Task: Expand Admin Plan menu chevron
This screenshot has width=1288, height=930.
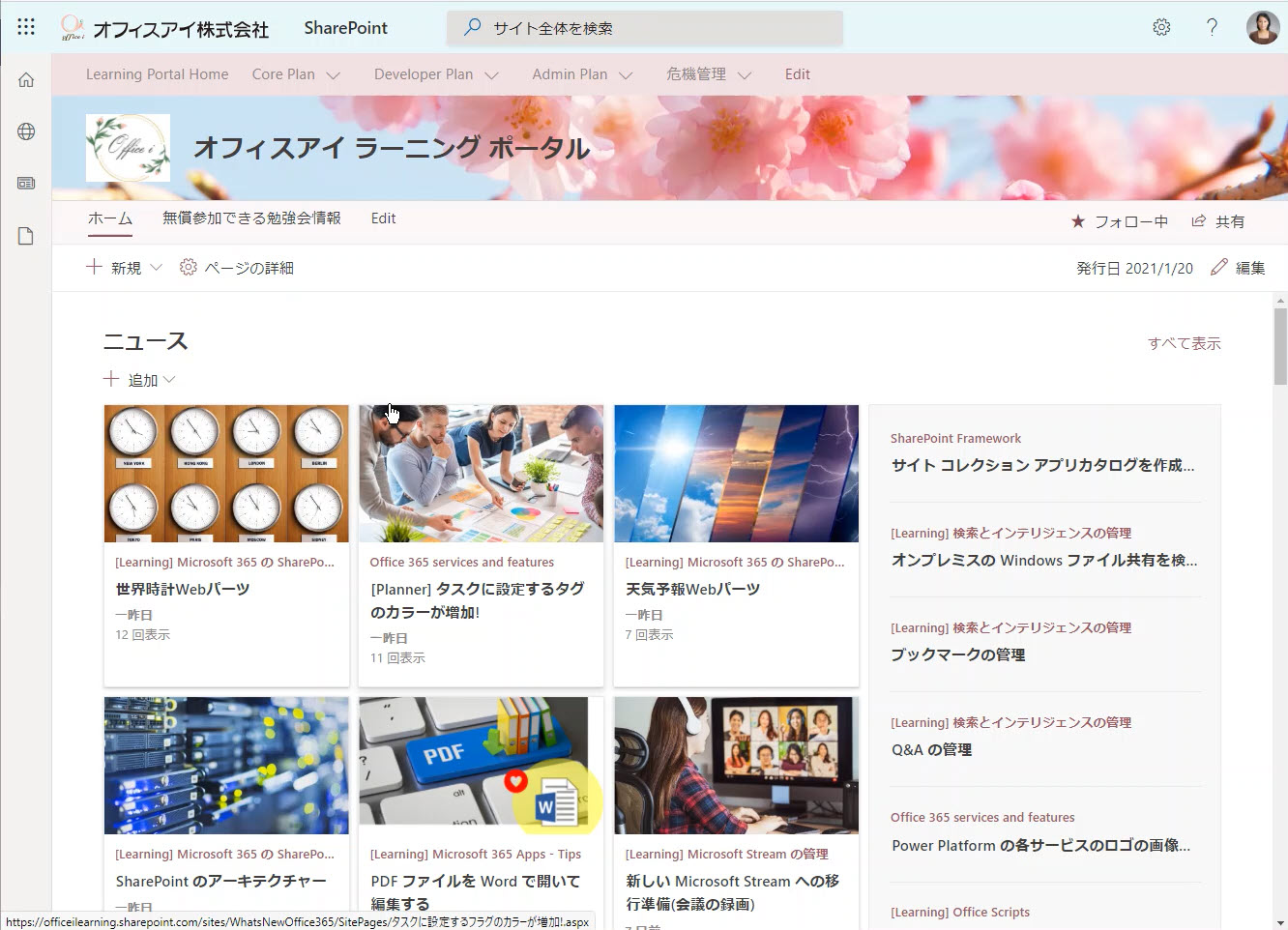Action: (x=626, y=74)
